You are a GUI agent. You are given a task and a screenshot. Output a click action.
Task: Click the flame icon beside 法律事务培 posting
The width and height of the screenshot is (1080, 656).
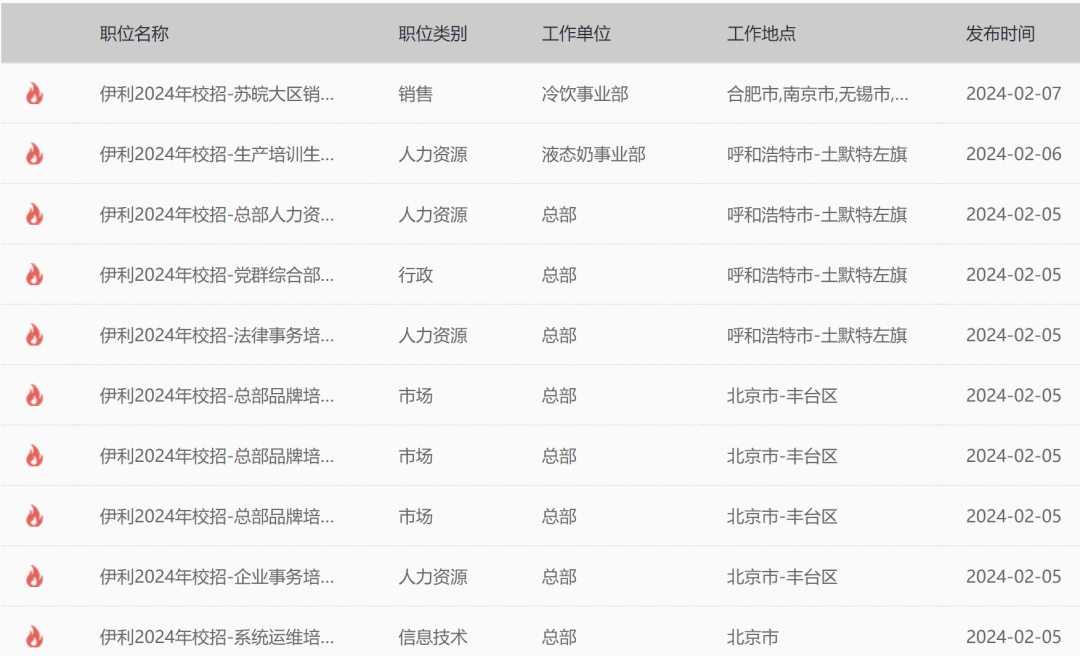tap(34, 336)
